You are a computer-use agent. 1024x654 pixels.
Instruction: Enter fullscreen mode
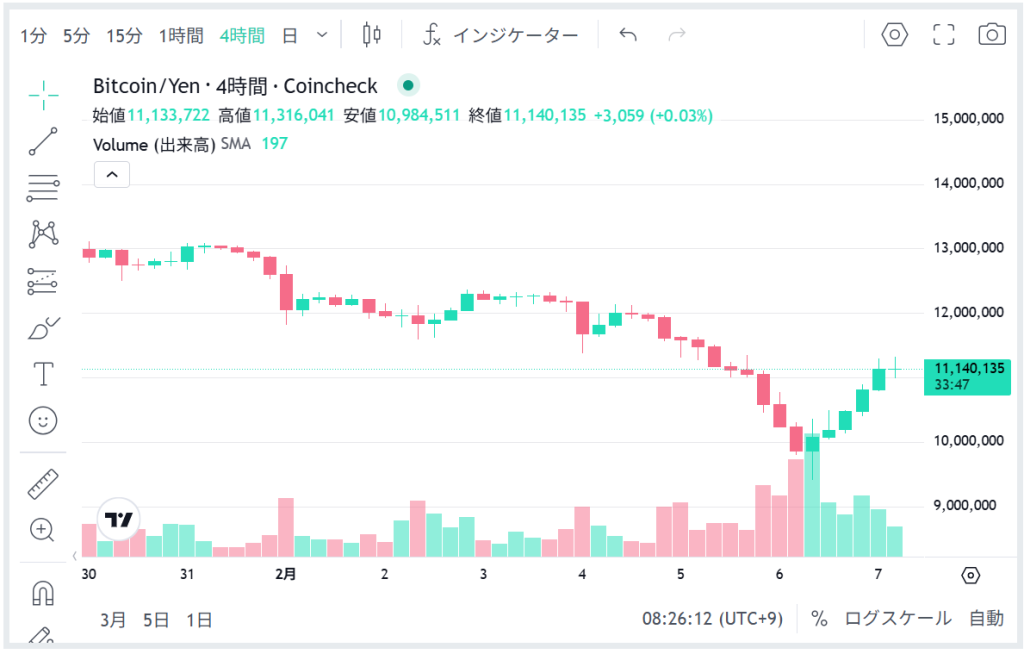tap(943, 35)
